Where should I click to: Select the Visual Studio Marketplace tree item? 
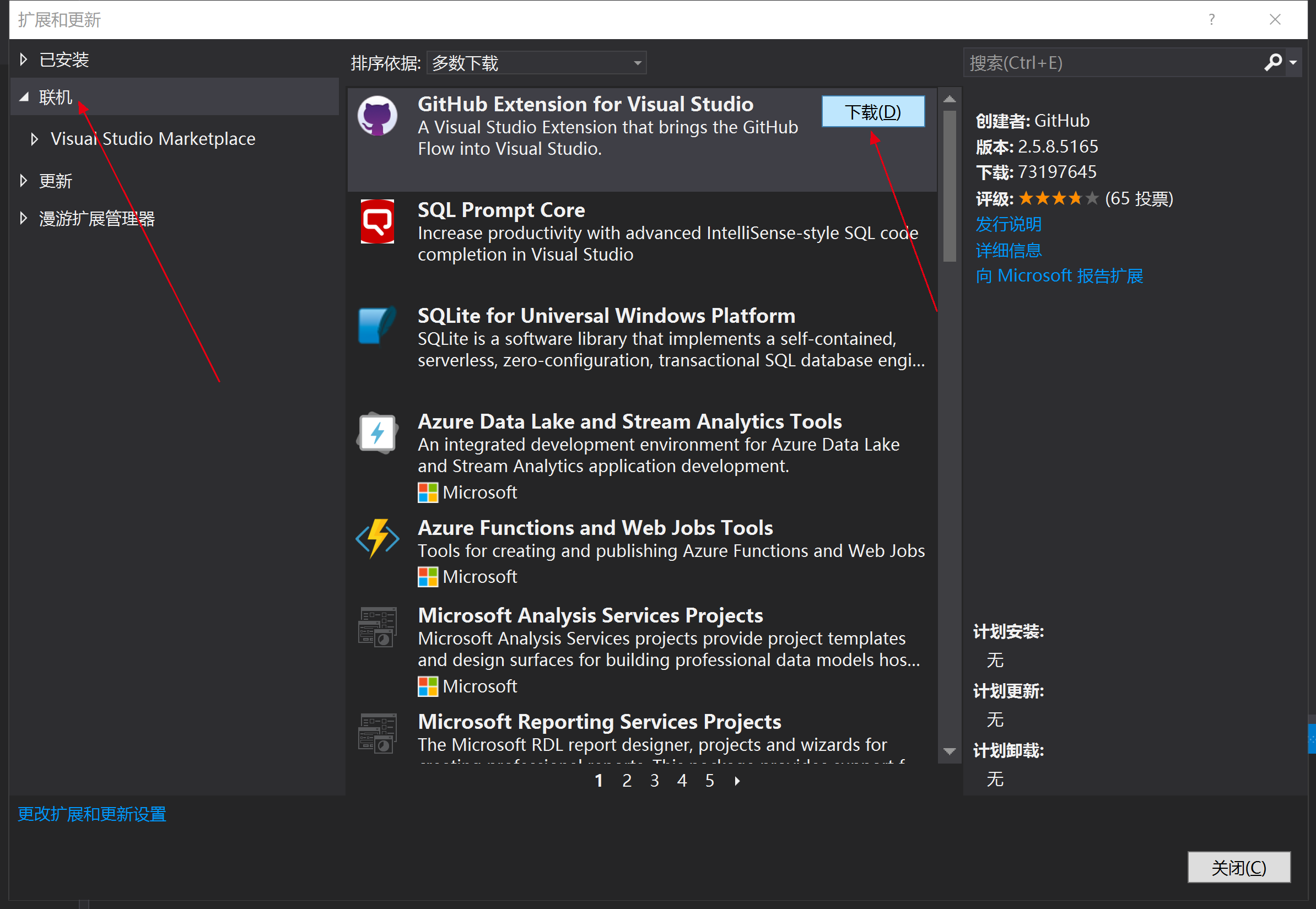tap(153, 138)
